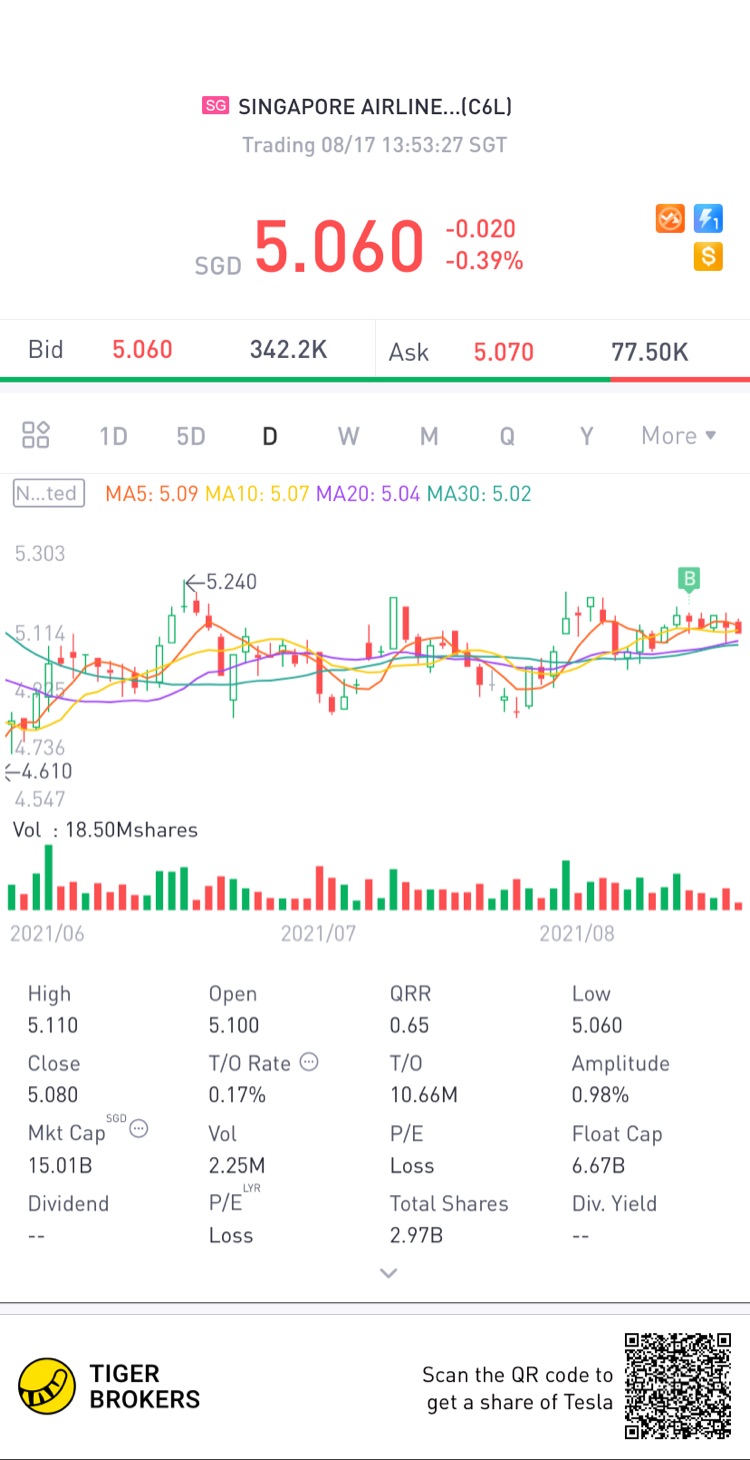
Task: Select the W weekly chart tab
Action: (348, 436)
